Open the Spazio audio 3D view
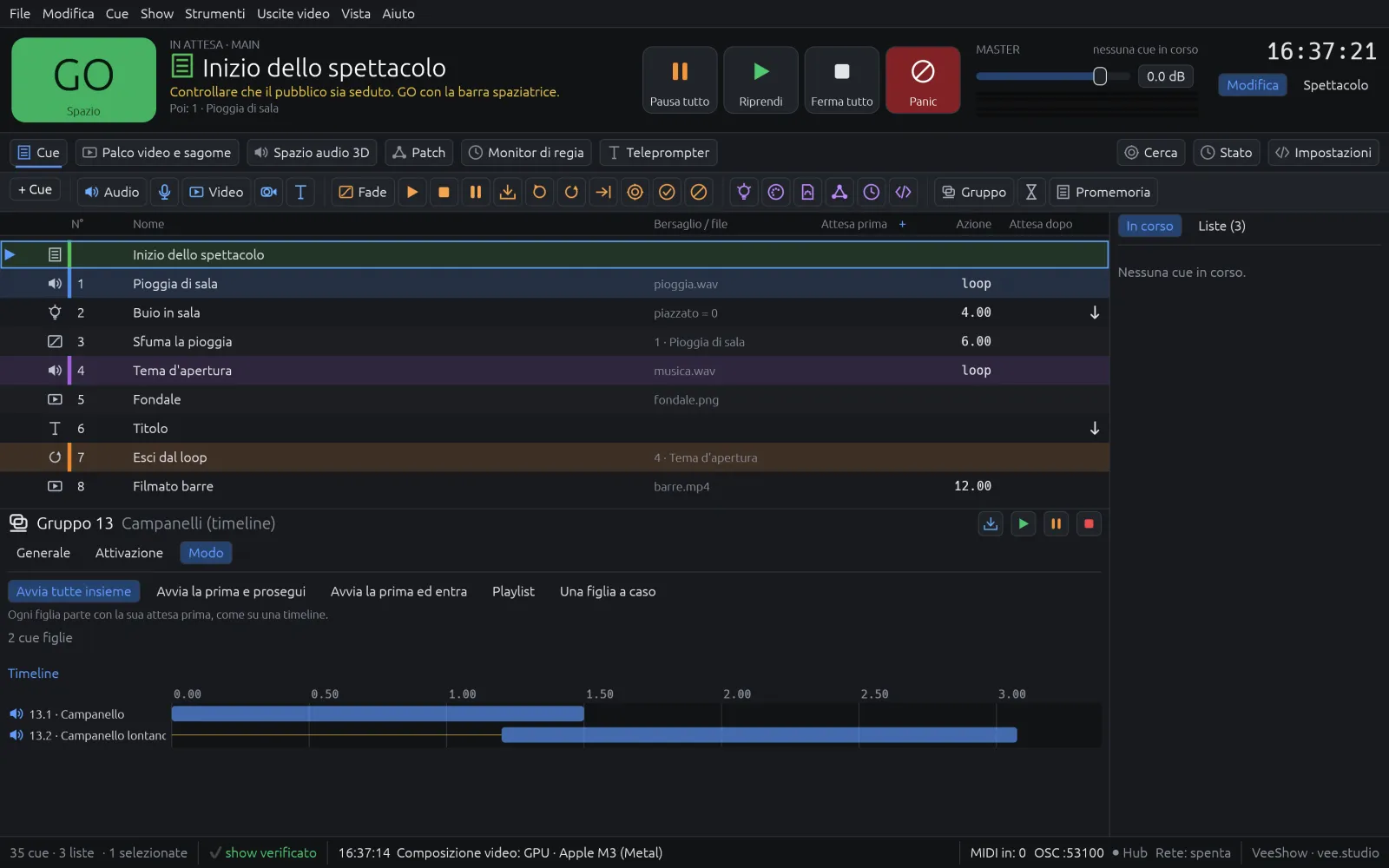Viewport: 1389px width, 868px height. click(x=312, y=153)
